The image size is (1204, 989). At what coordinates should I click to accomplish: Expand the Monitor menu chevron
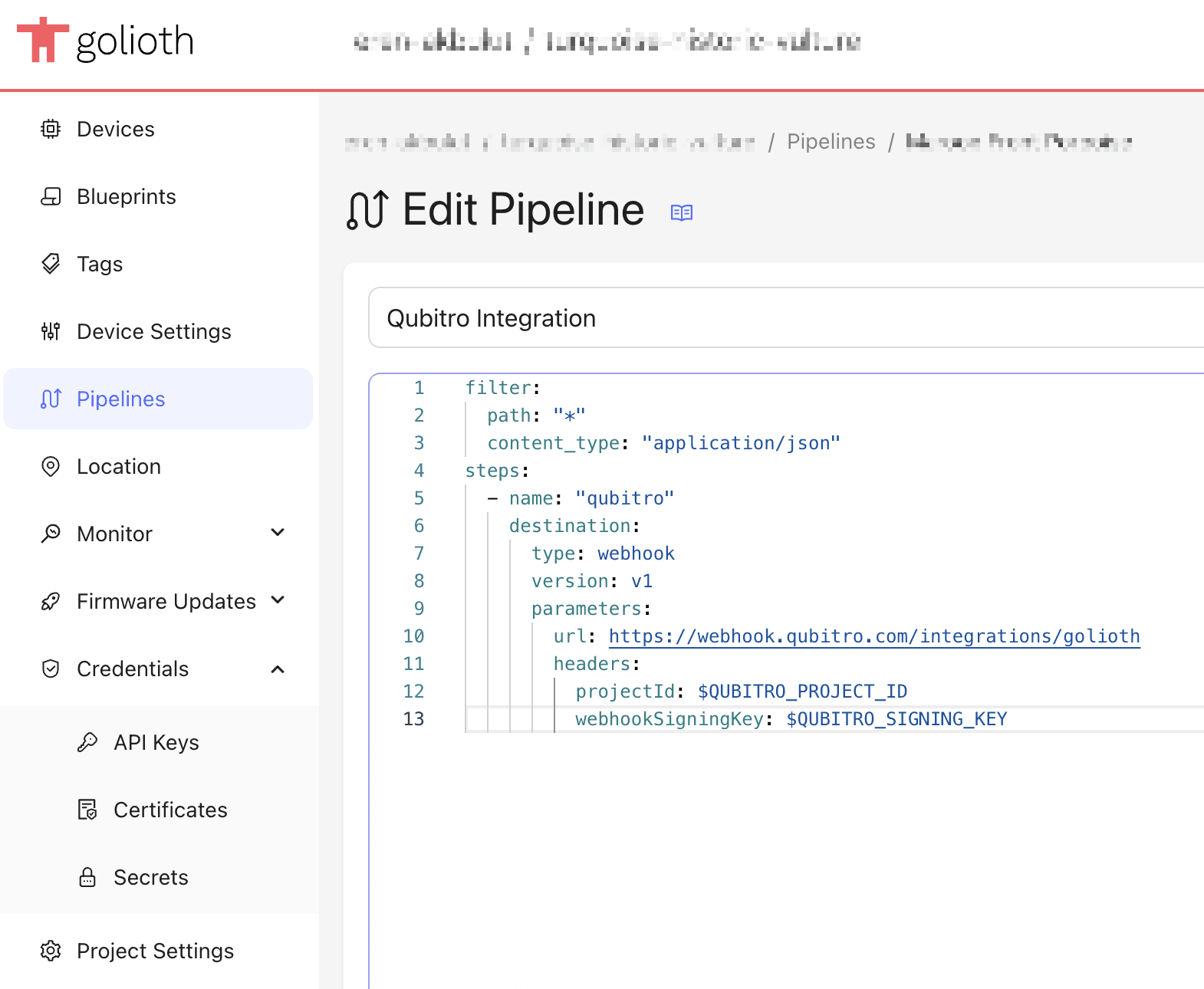278,533
